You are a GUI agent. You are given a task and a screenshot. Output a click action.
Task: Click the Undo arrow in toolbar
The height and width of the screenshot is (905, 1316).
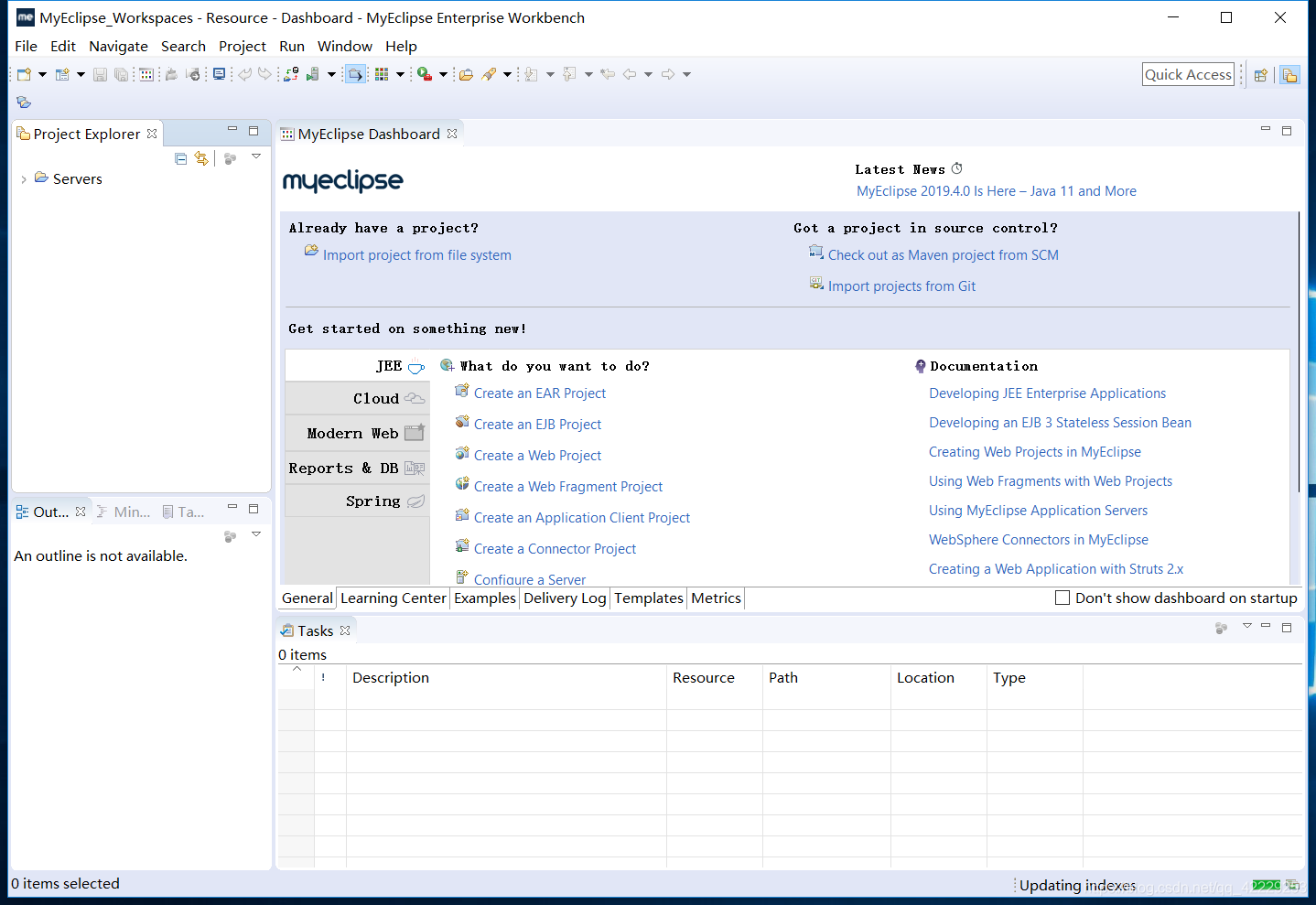(x=244, y=74)
